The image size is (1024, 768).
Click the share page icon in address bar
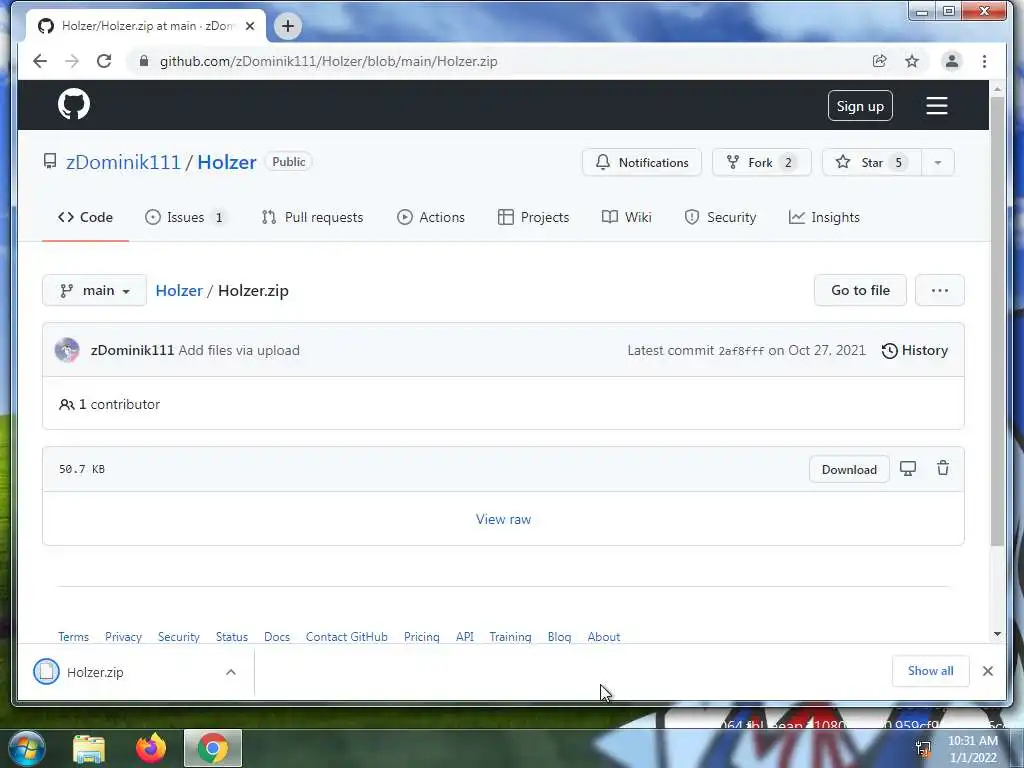point(880,61)
